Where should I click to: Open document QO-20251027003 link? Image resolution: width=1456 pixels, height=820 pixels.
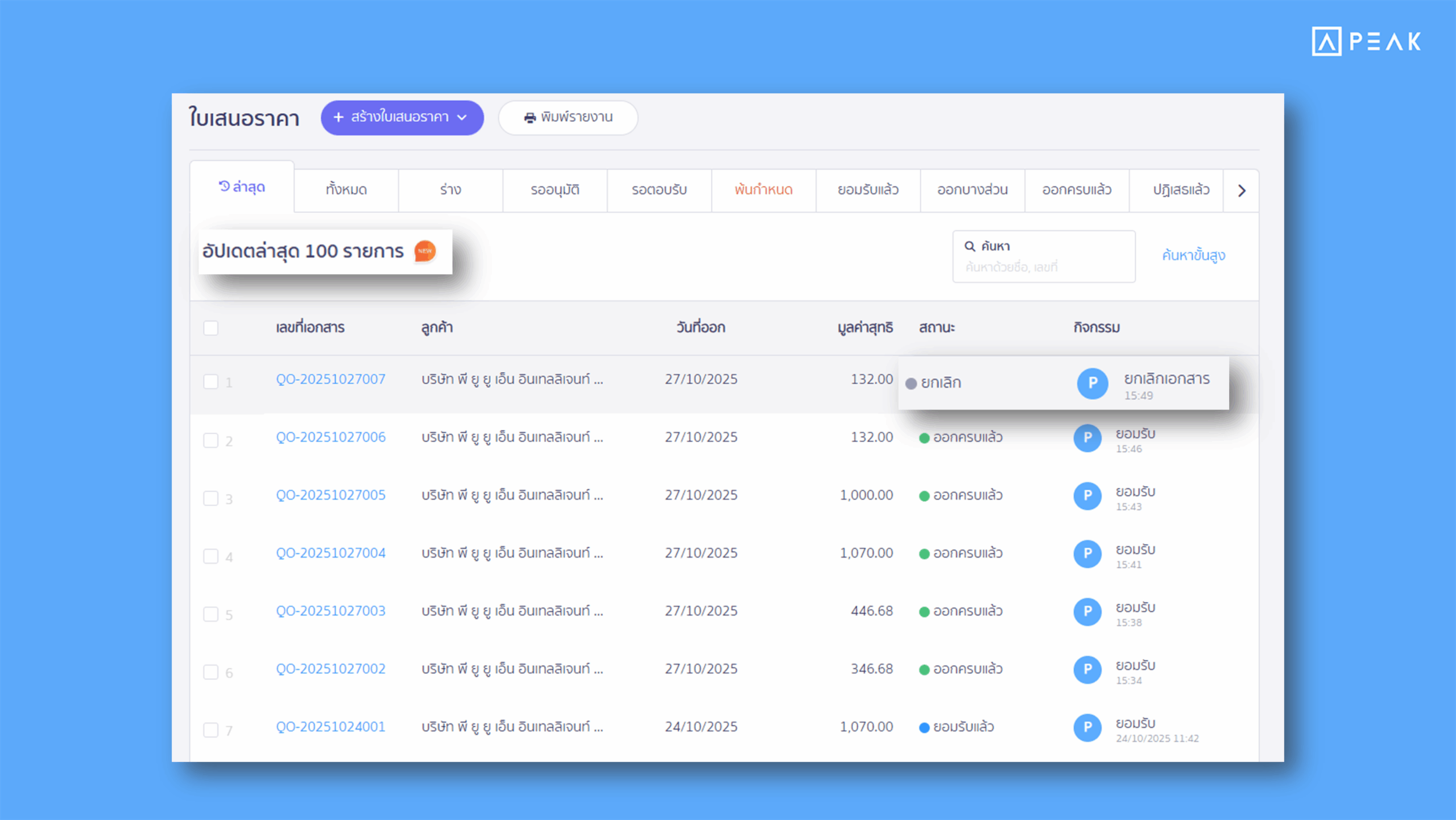(x=330, y=611)
